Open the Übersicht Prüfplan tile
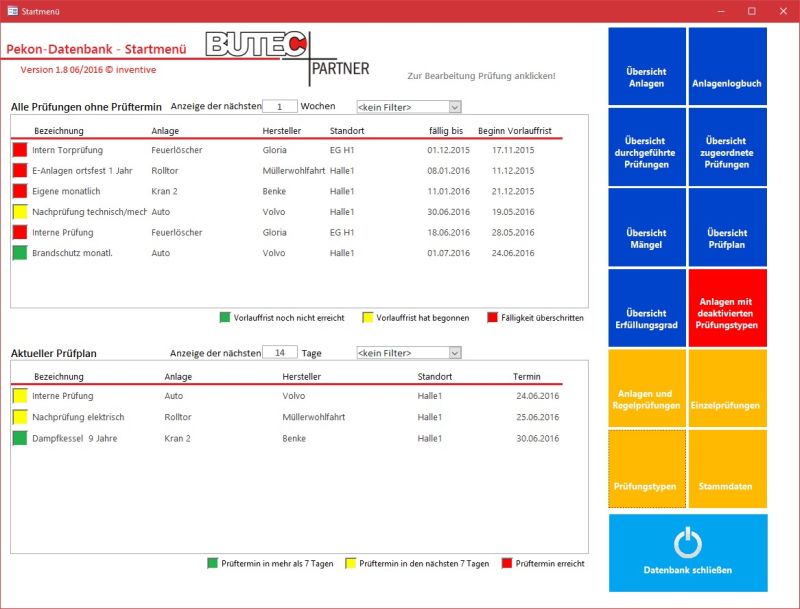The image size is (800, 609). (x=728, y=227)
